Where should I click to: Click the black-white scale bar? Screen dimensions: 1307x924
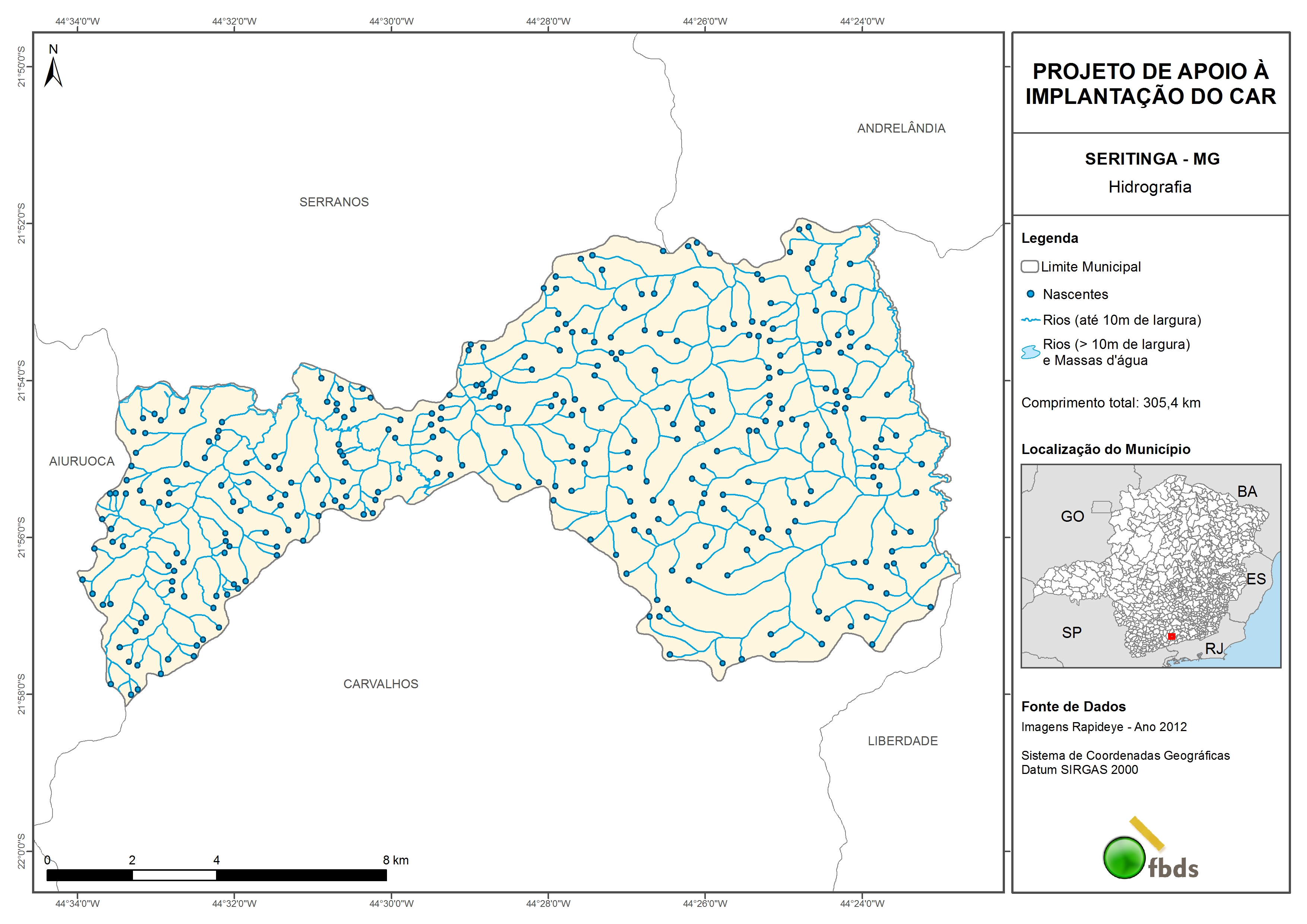click(x=216, y=875)
